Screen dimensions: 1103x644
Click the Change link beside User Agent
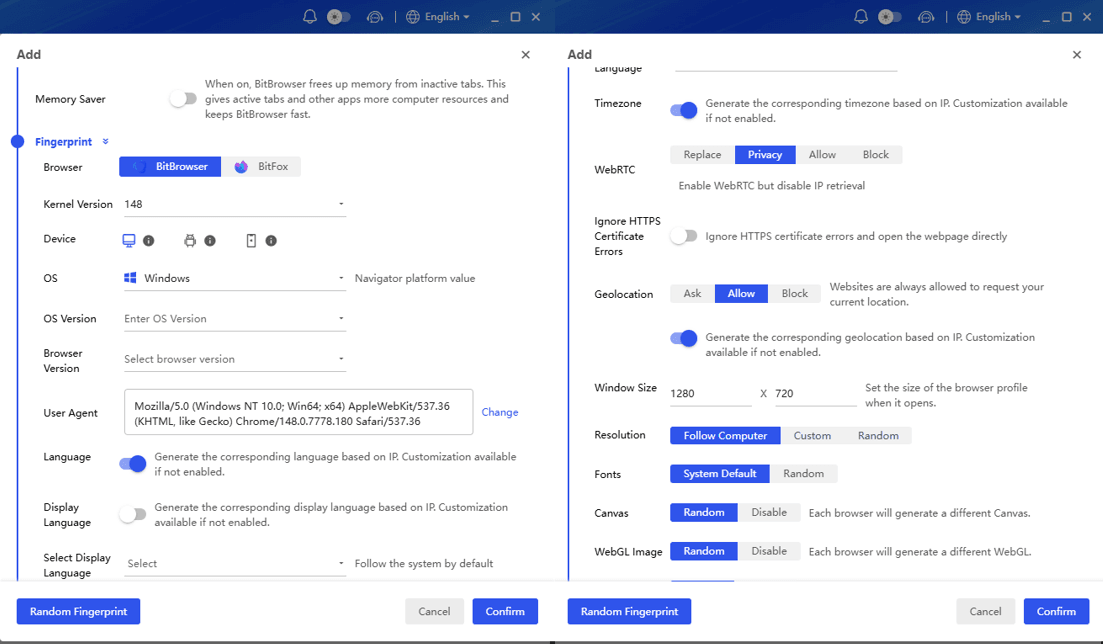(499, 412)
